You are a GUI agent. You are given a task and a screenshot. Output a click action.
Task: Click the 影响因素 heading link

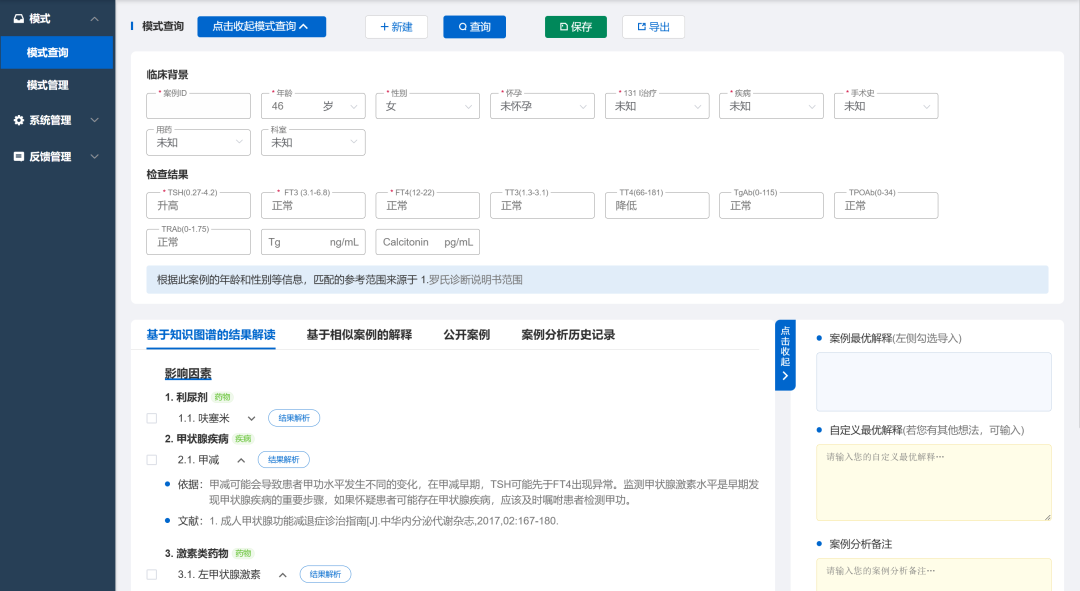tap(188, 373)
